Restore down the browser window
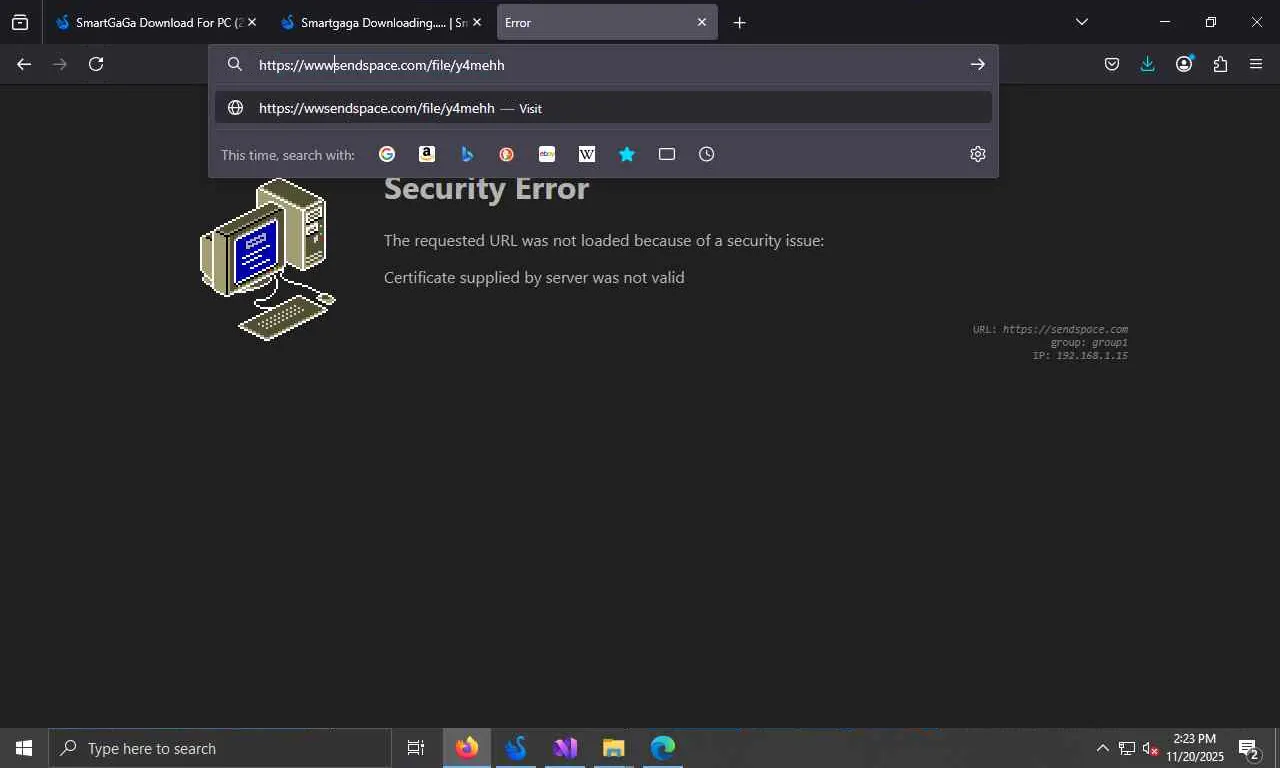This screenshot has height=768, width=1280. [1211, 22]
